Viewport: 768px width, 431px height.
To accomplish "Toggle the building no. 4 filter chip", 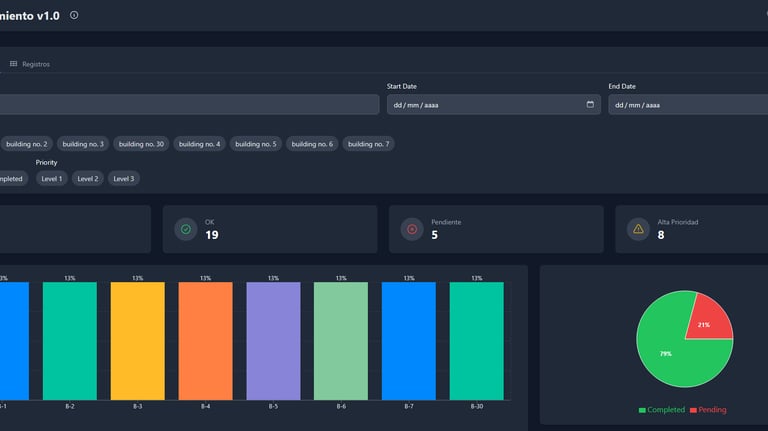I will click(199, 144).
